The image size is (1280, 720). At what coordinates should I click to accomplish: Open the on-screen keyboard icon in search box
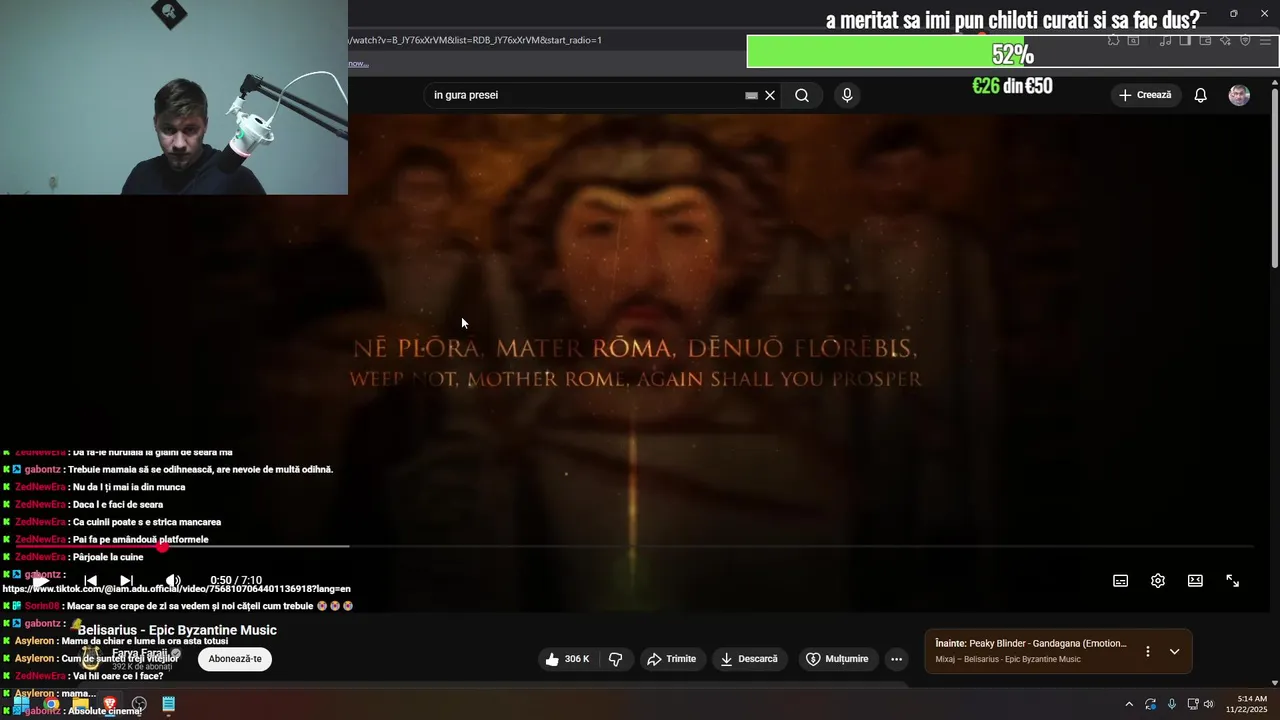point(751,95)
